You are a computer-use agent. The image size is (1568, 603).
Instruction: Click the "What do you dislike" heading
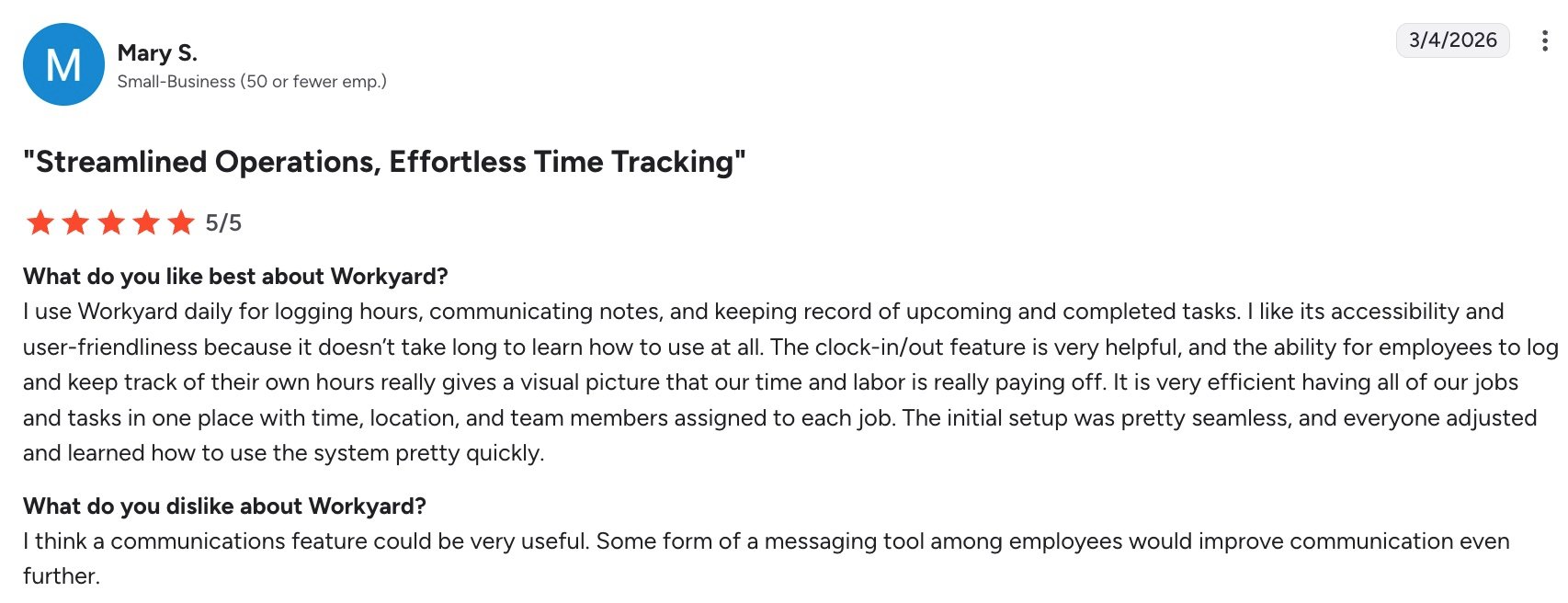click(x=224, y=506)
